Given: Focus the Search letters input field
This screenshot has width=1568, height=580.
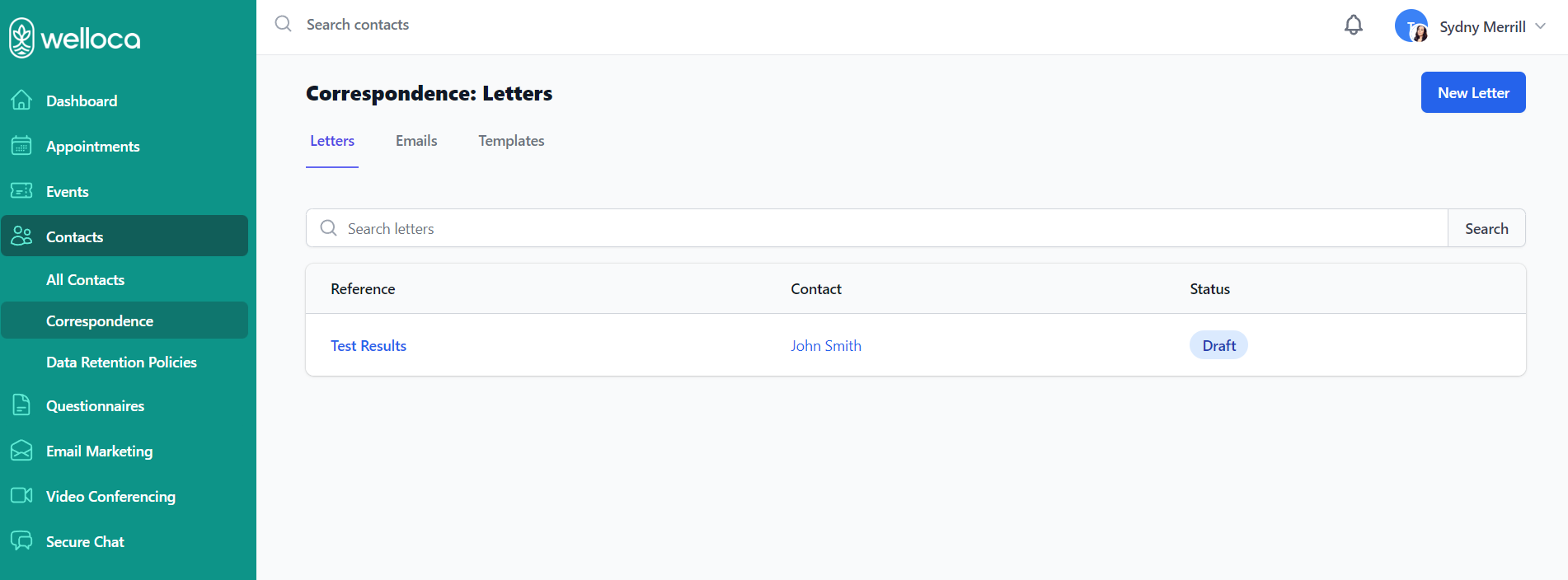Looking at the screenshot, I should click(890, 228).
